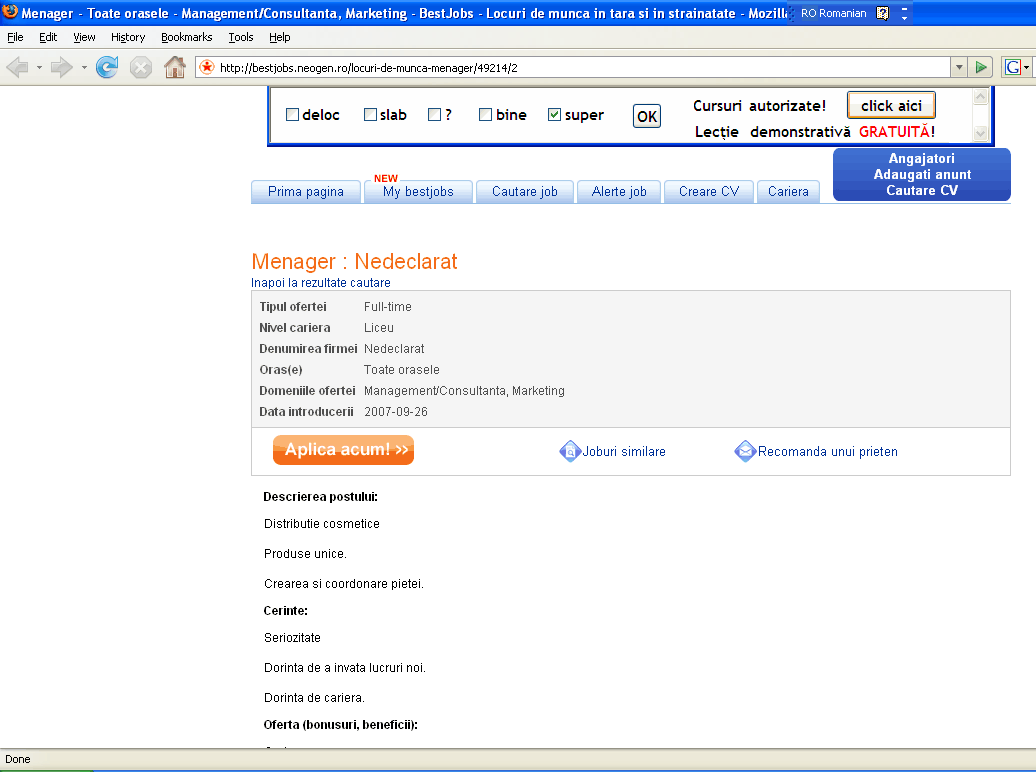The image size is (1036, 772).
Task: Open the Edit menu
Action: 48,37
